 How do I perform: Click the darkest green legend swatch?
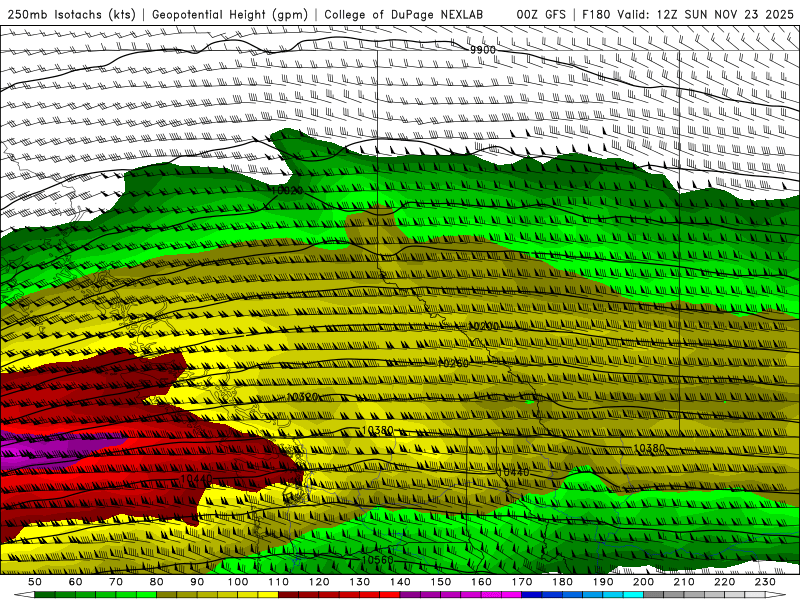coord(45,595)
